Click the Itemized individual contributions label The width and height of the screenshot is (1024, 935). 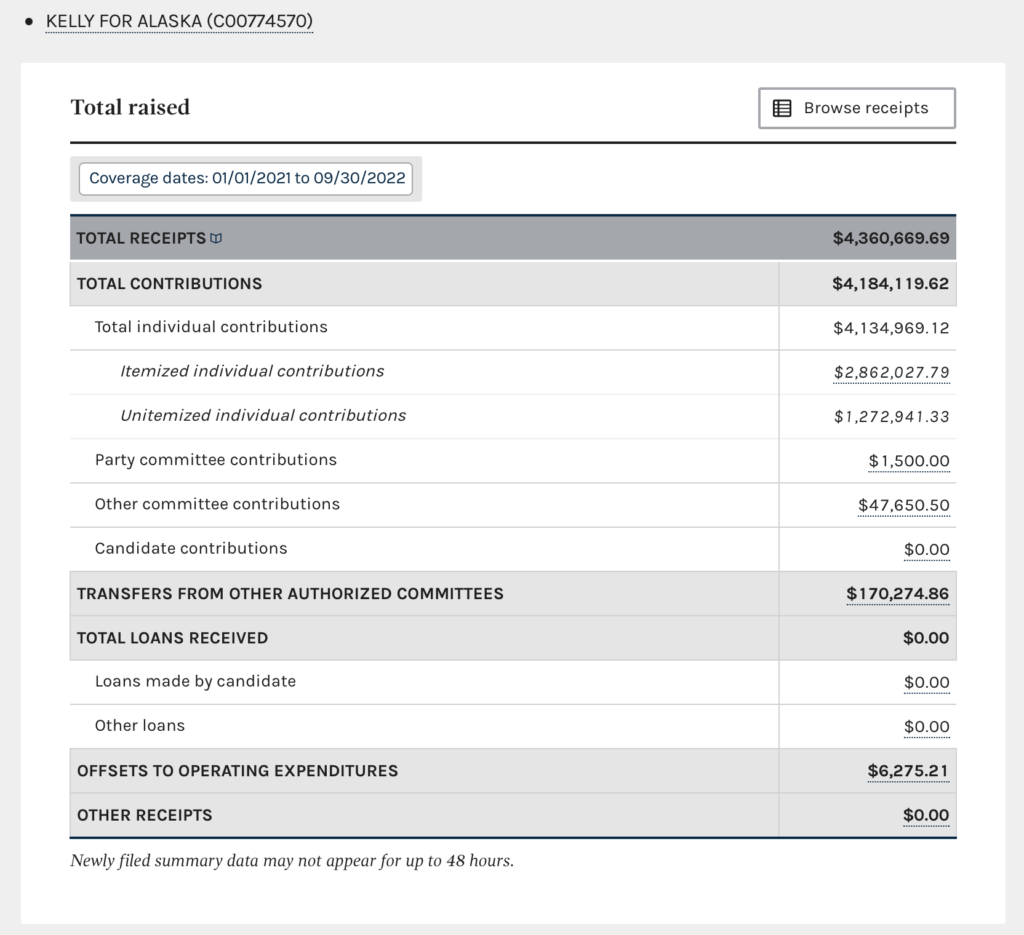point(252,372)
